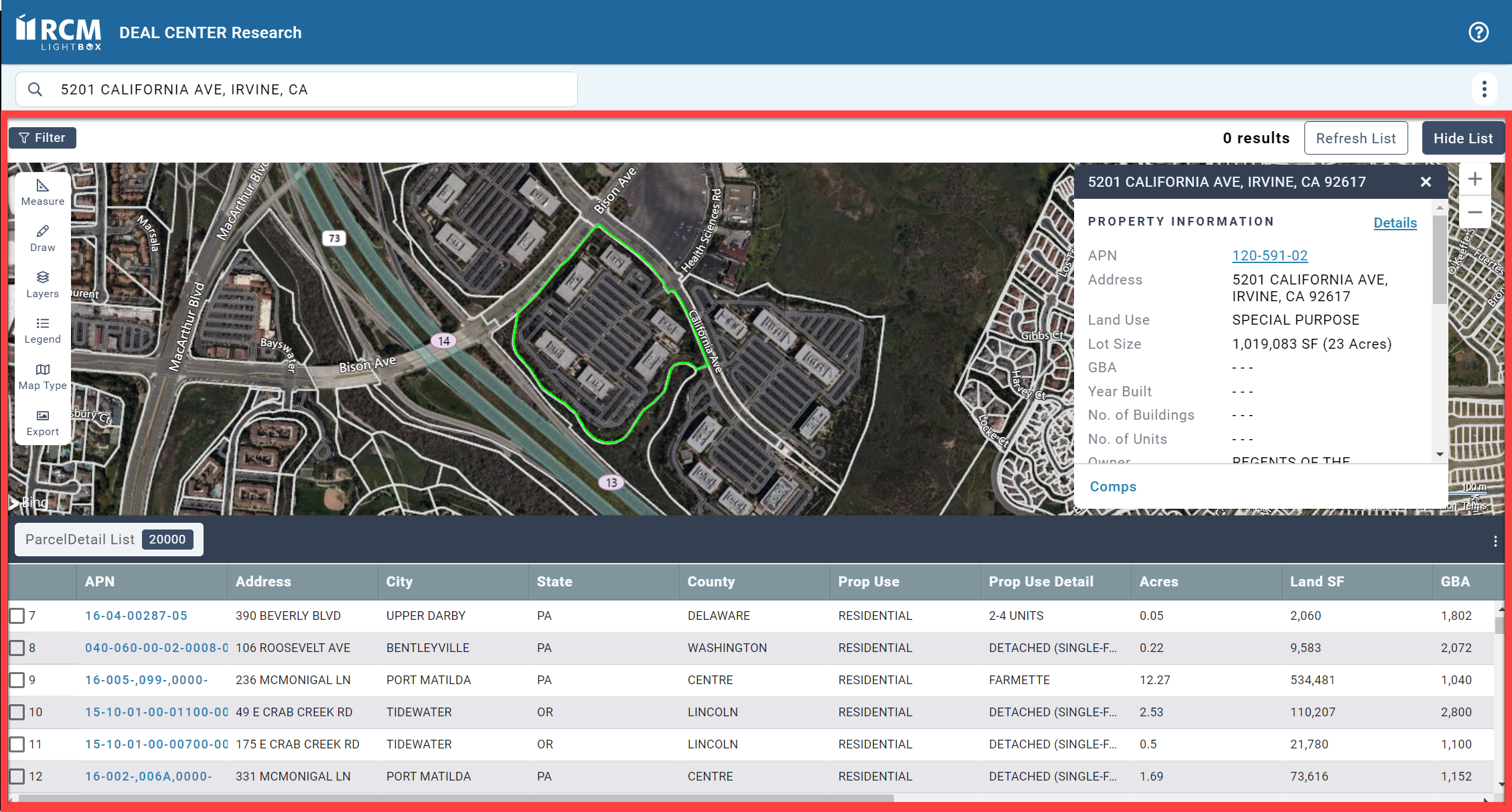The image size is (1512, 812).
Task: Select the Measure tool
Action: [x=42, y=191]
